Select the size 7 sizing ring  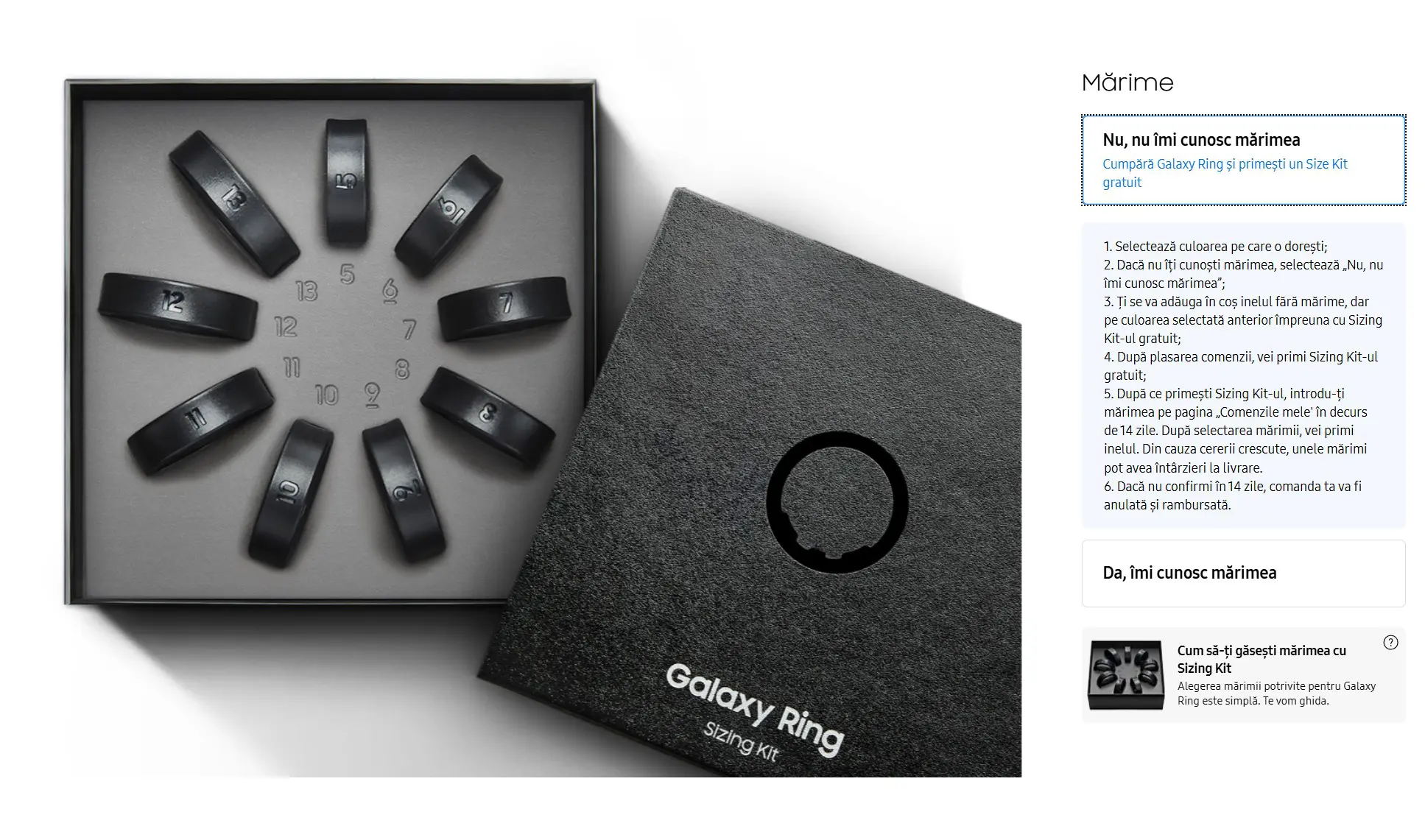(504, 307)
